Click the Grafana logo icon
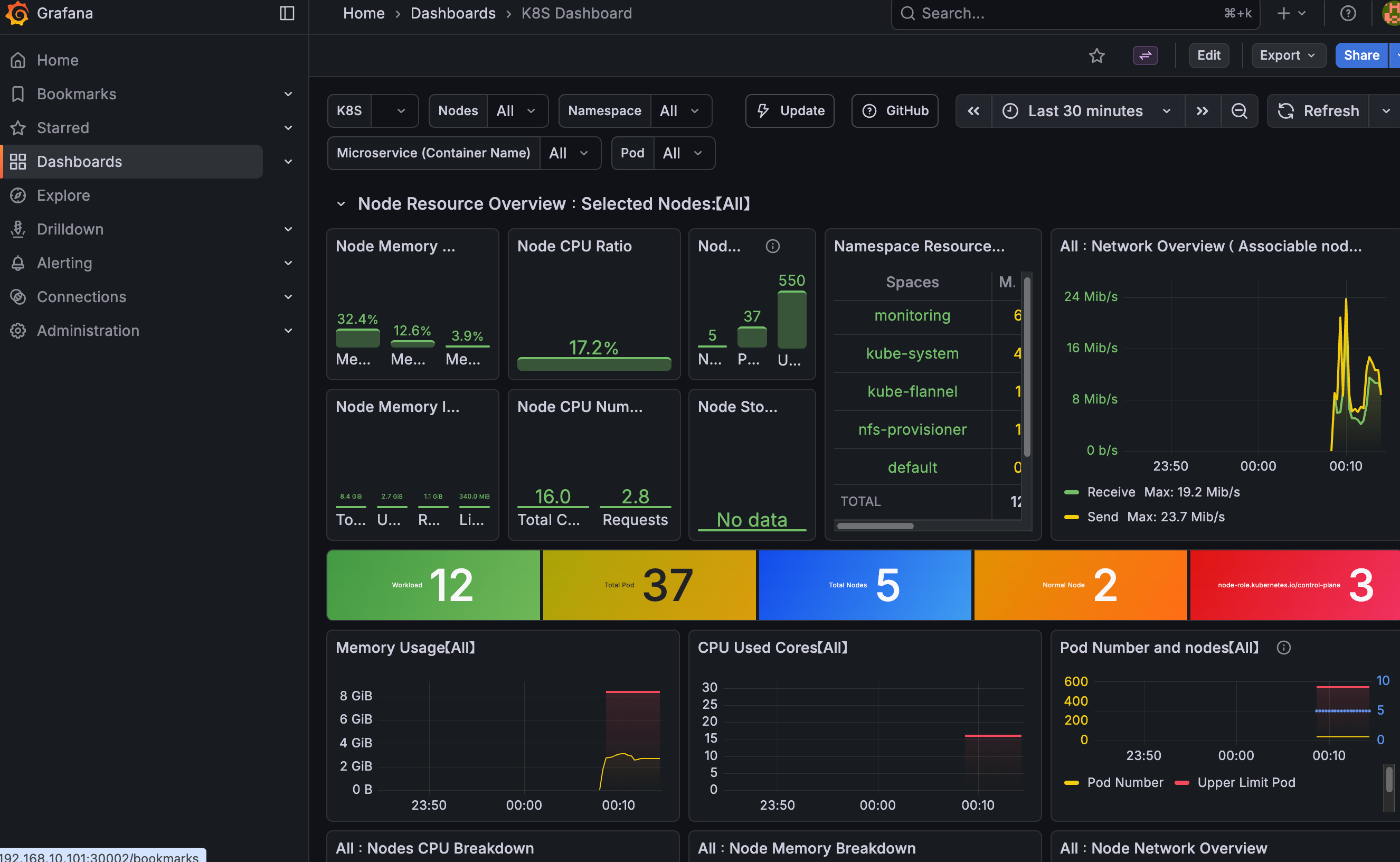 17,13
